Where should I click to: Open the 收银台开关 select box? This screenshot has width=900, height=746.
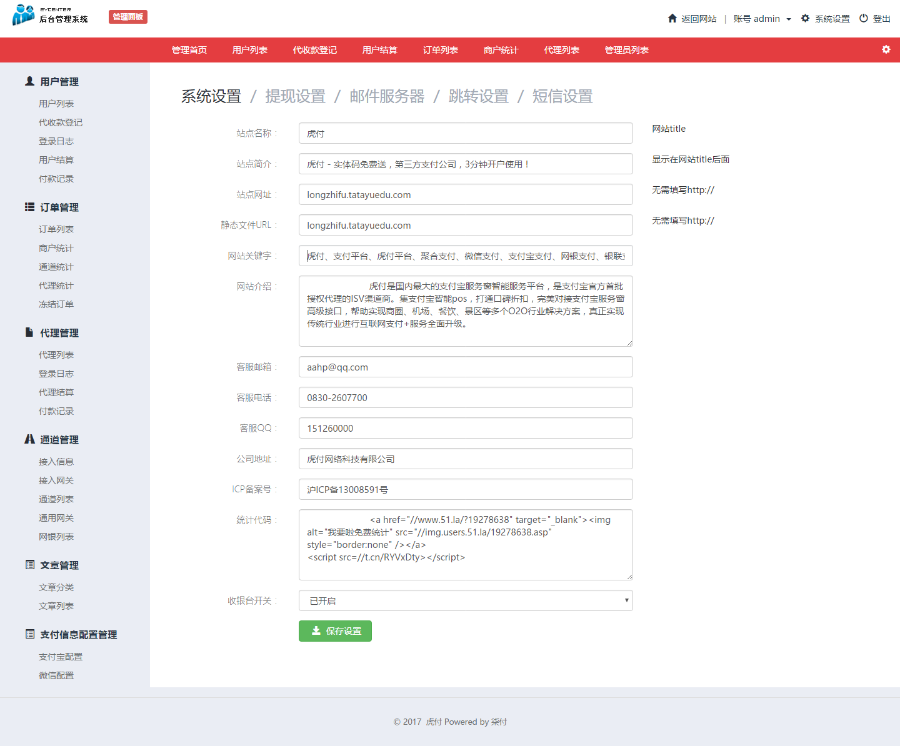pos(465,601)
